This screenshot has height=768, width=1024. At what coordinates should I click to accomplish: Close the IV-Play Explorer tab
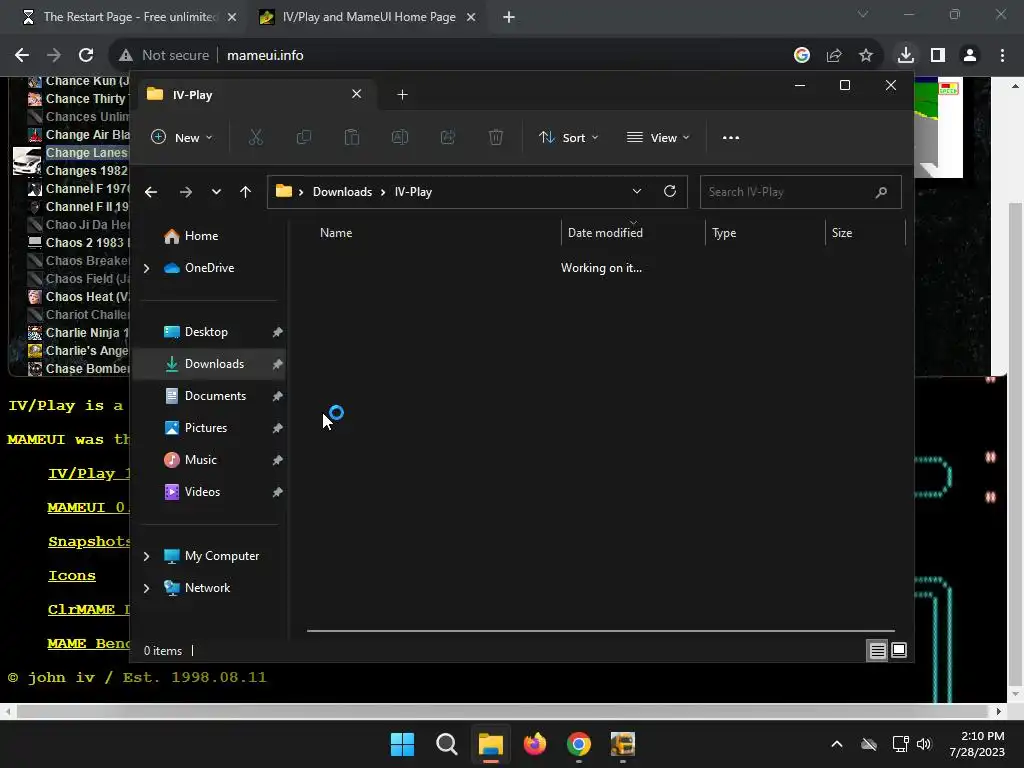(357, 94)
